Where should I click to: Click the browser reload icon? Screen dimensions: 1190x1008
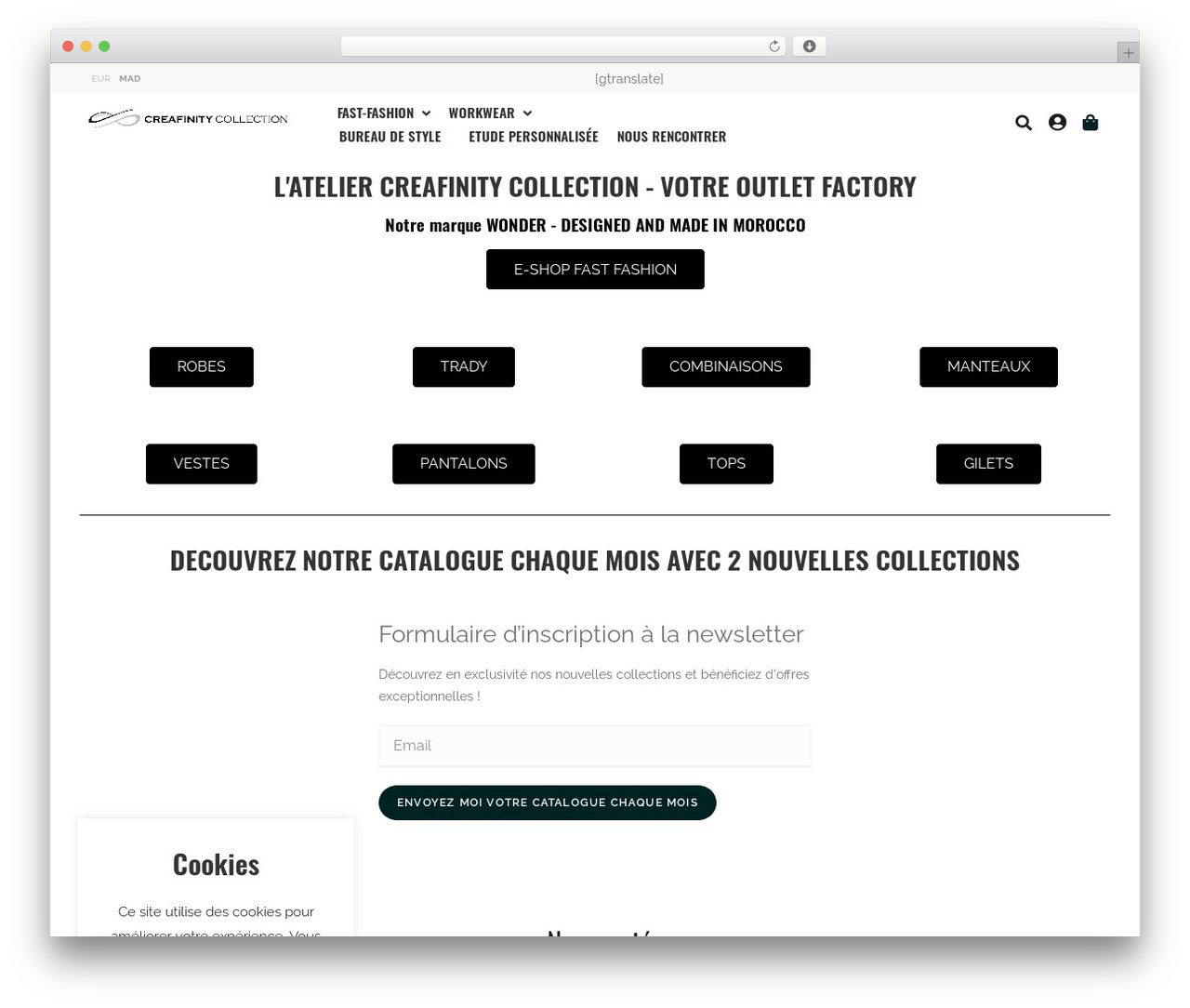click(x=774, y=46)
